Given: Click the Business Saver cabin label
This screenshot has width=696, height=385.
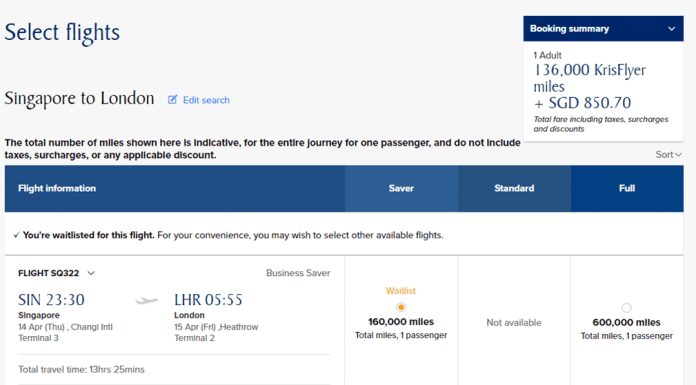Looking at the screenshot, I should pyautogui.click(x=298, y=273).
